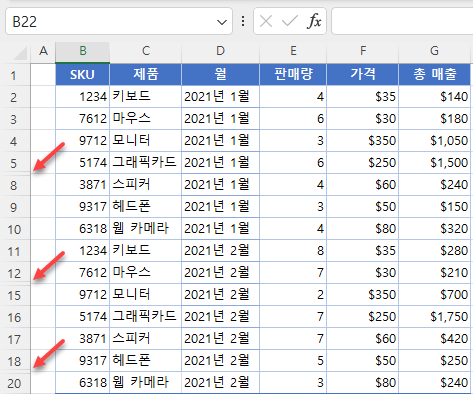
Task: Select the $210 total sales cell
Action: click(434, 273)
